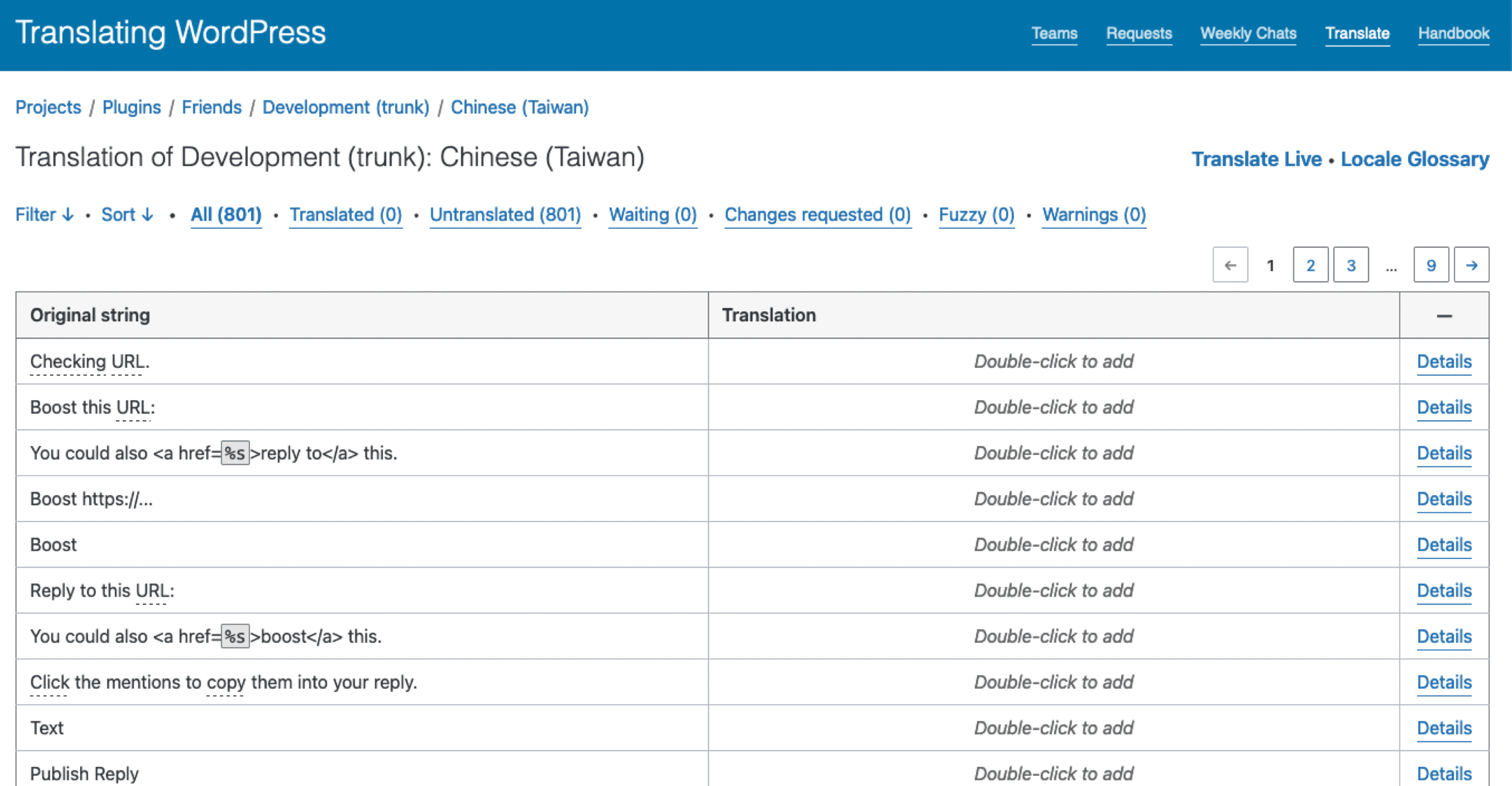Go to next page arrow
The width and height of the screenshot is (1512, 786).
tap(1472, 265)
